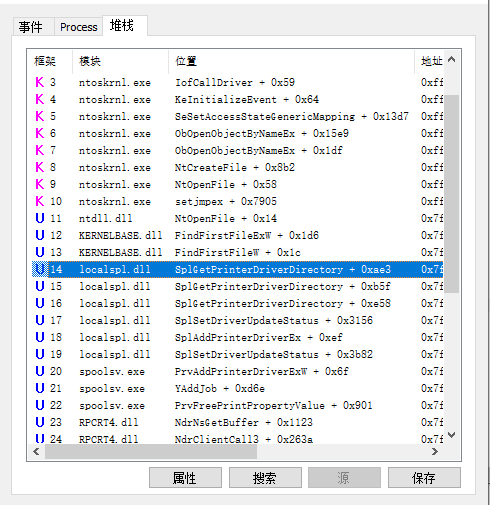The height and width of the screenshot is (505, 490).
Task: Click the kernel K icon for NtCreateFile row
Action: tap(40, 167)
